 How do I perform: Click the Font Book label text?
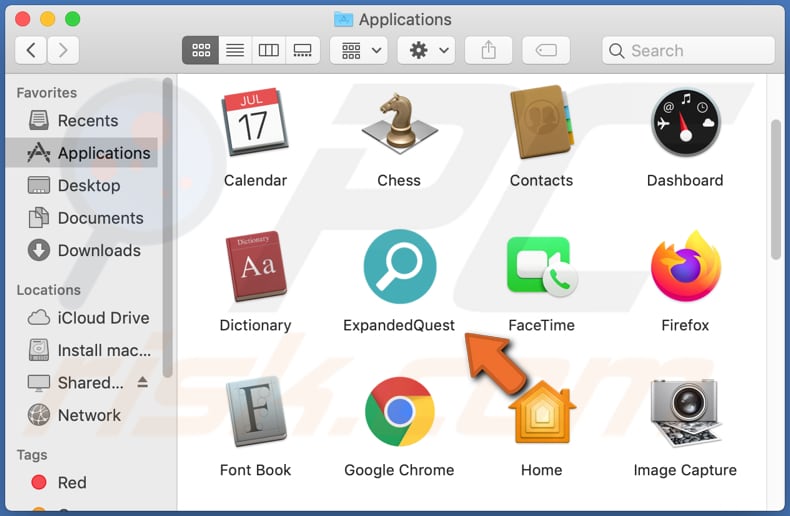(255, 470)
